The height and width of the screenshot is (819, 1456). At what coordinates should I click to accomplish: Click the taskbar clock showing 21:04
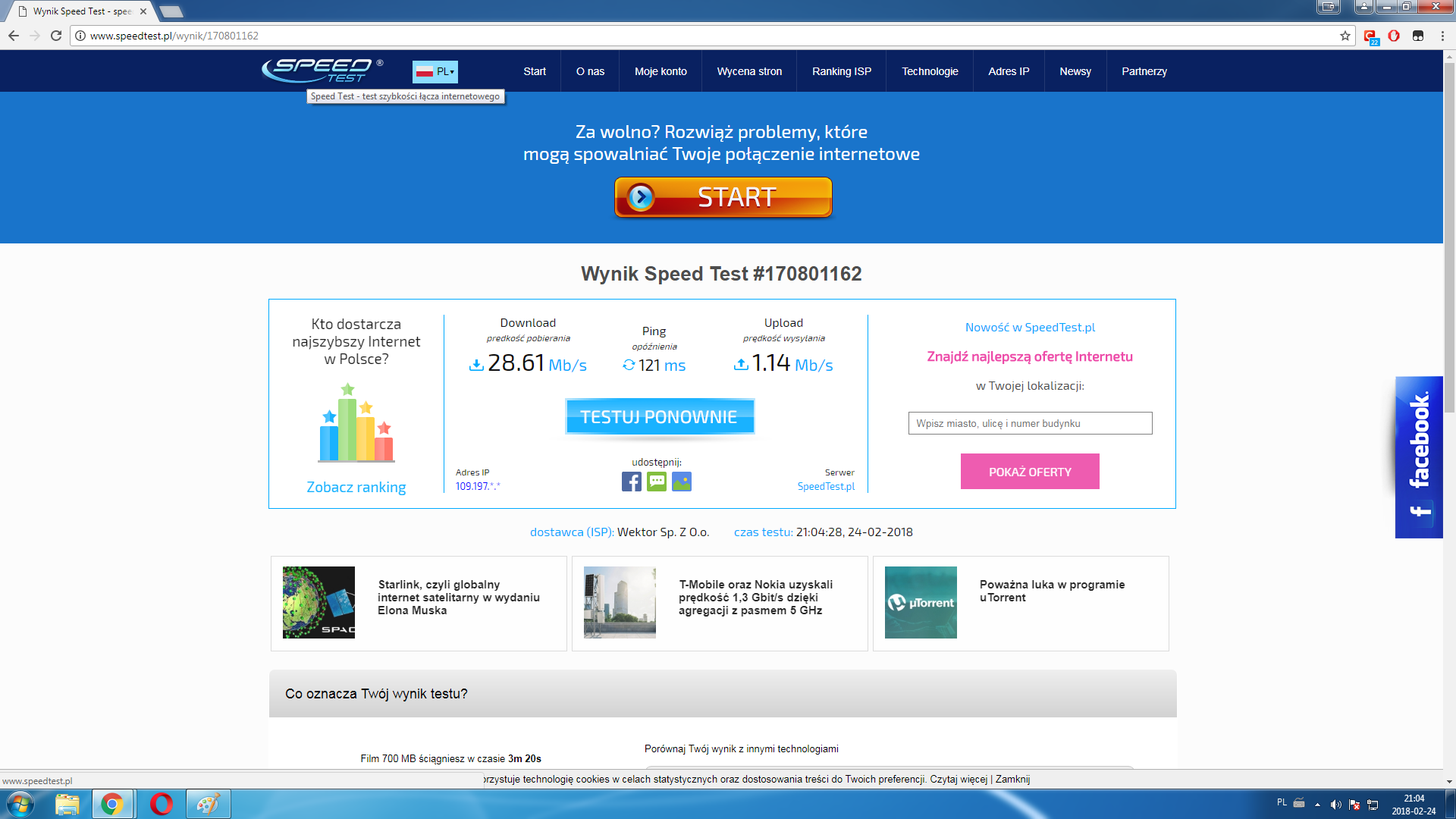(x=1414, y=804)
